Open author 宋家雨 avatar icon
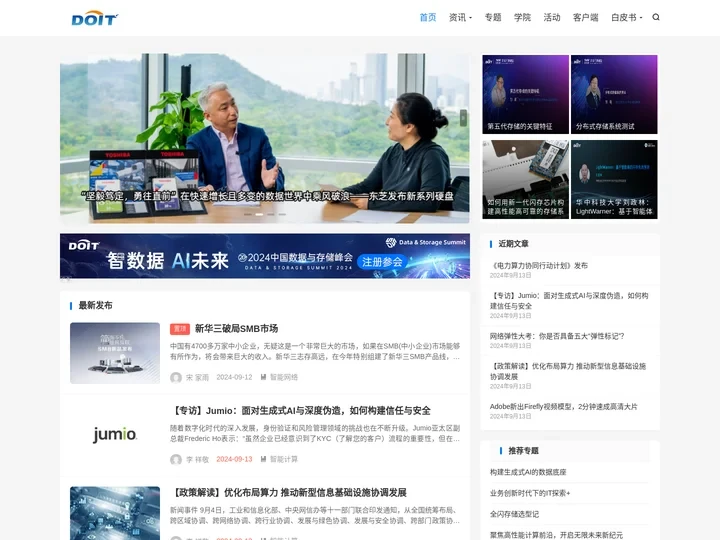This screenshot has width=720, height=540. [x=176, y=377]
